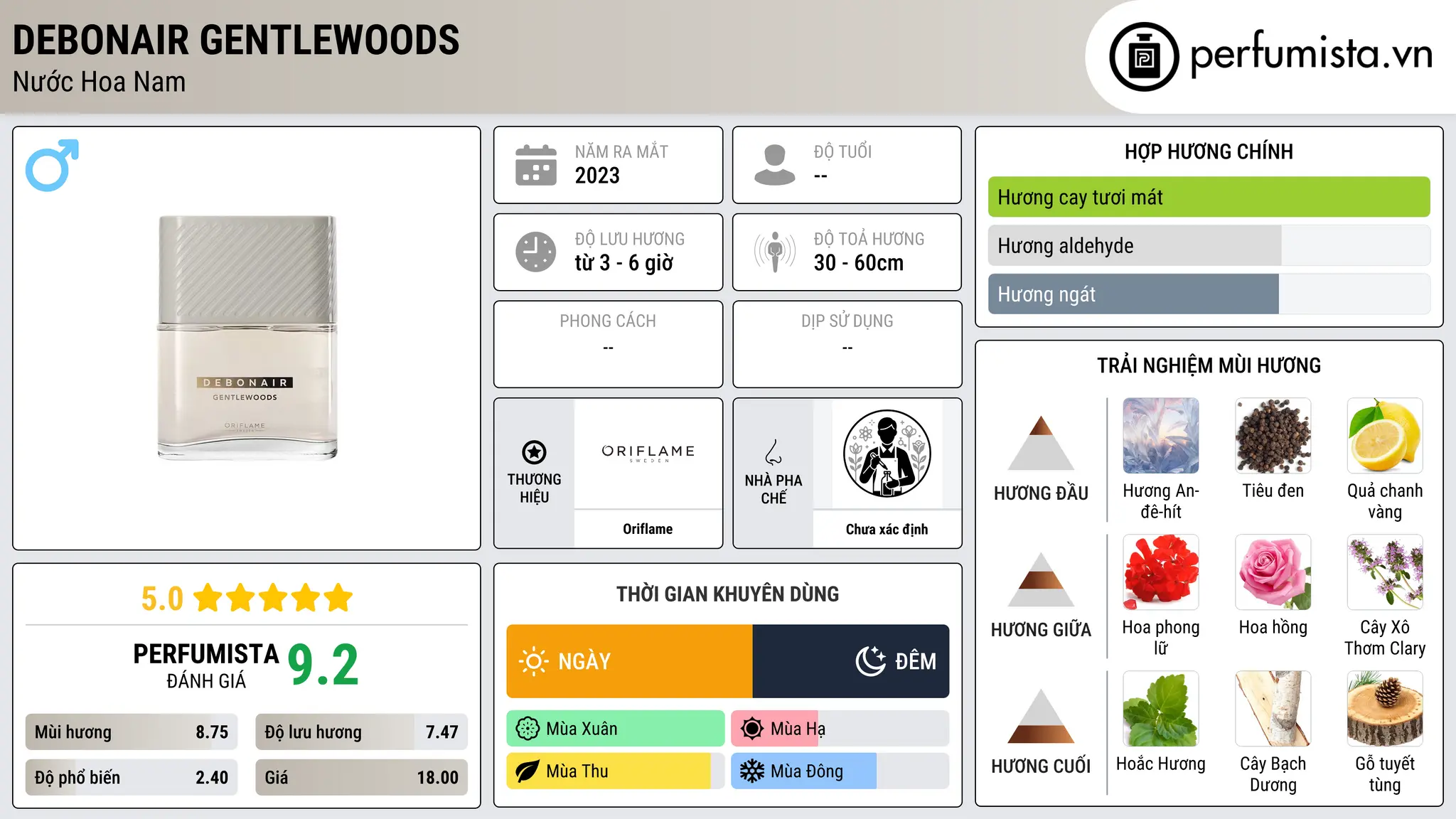Click the sun icon beside Mùa Hạ
This screenshot has height=819, width=1456.
752,729
